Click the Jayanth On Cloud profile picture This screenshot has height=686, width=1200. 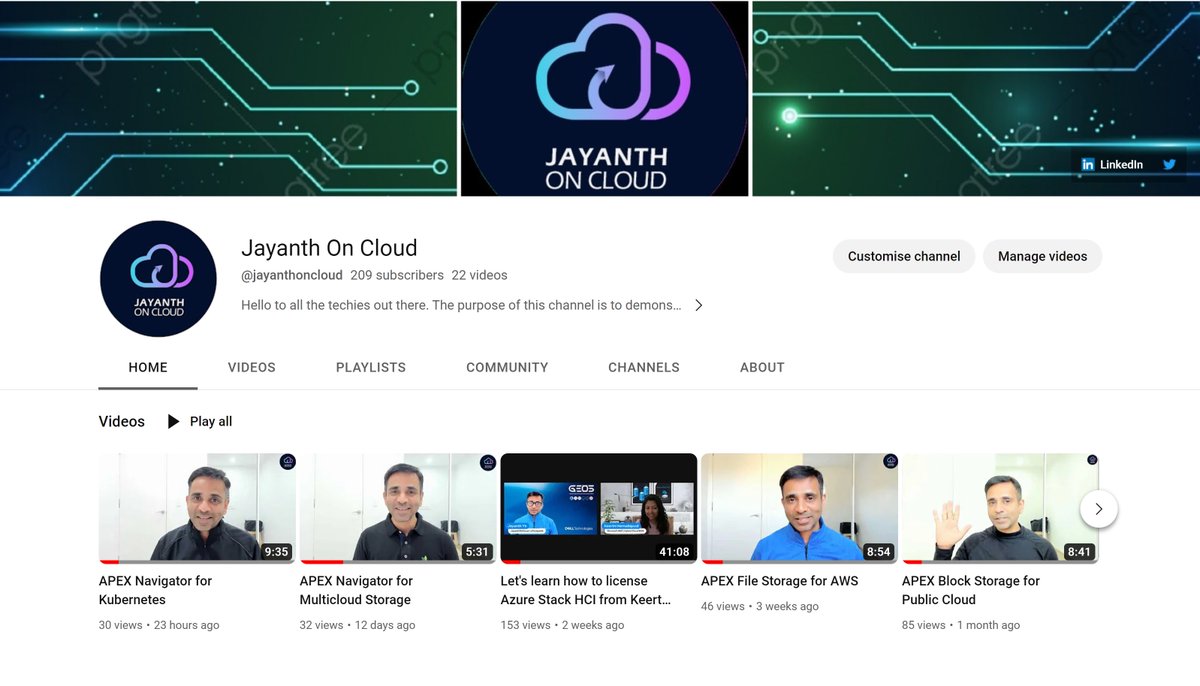click(x=157, y=278)
